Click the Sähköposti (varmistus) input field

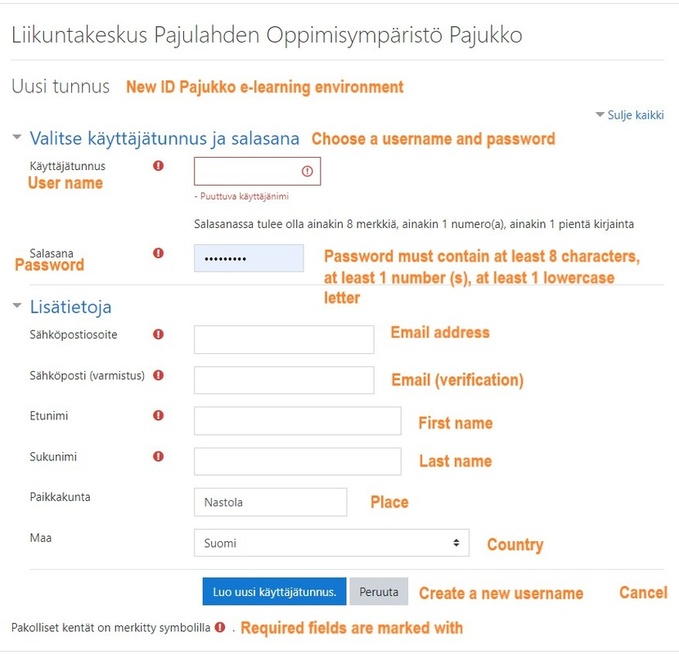click(284, 380)
